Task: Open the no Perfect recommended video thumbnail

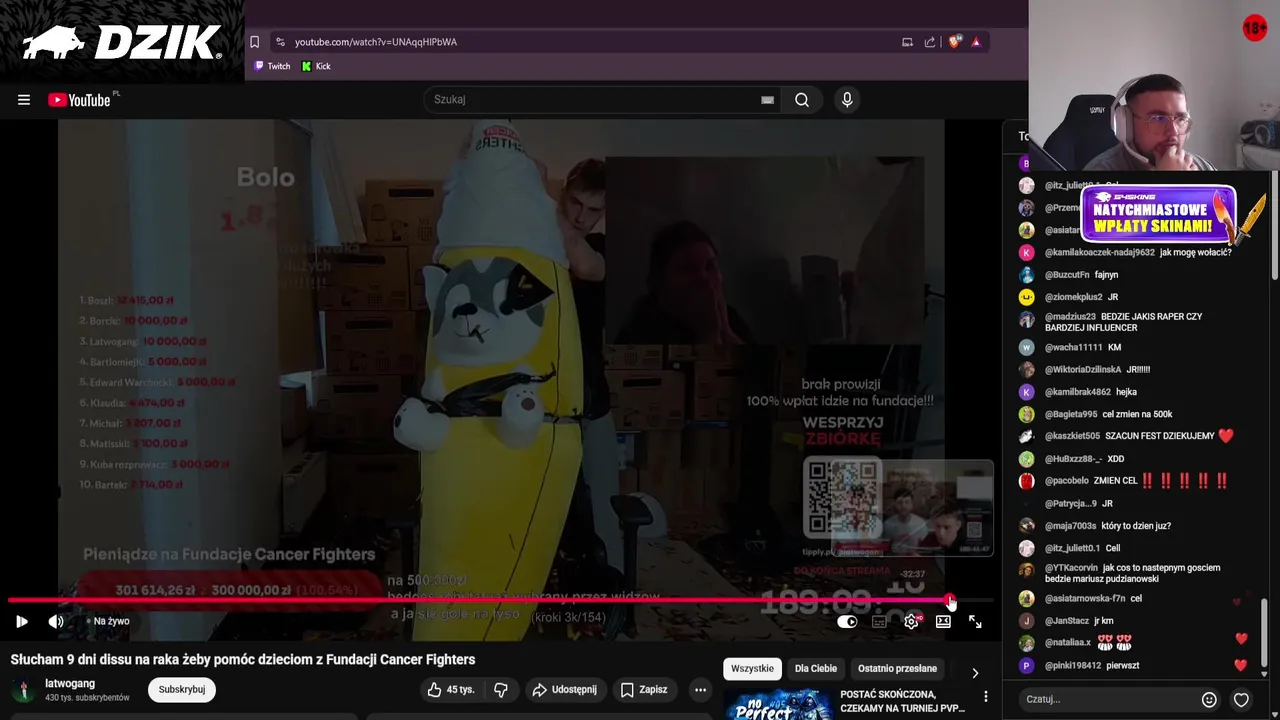Action: (x=778, y=704)
